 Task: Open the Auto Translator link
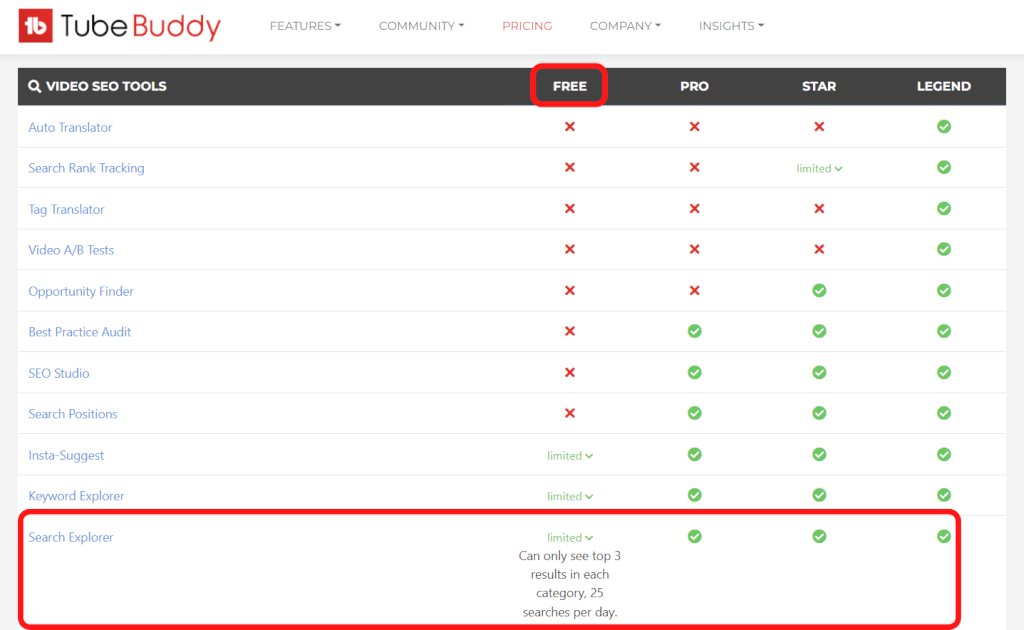[70, 127]
